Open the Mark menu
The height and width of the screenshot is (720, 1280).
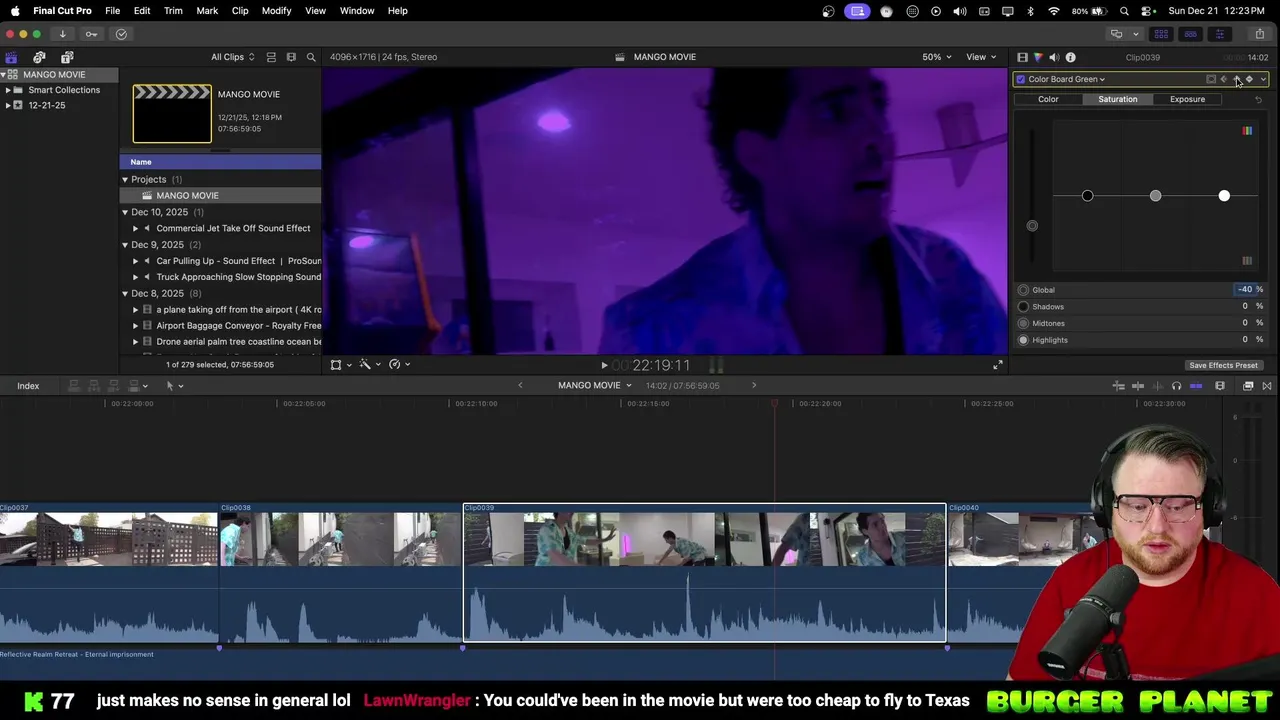(x=207, y=11)
